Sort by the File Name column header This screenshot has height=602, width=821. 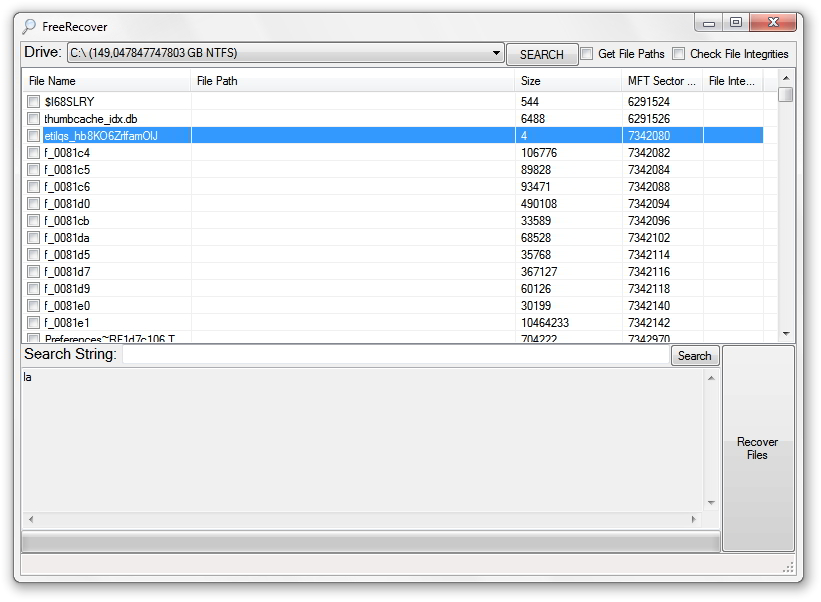[106, 81]
